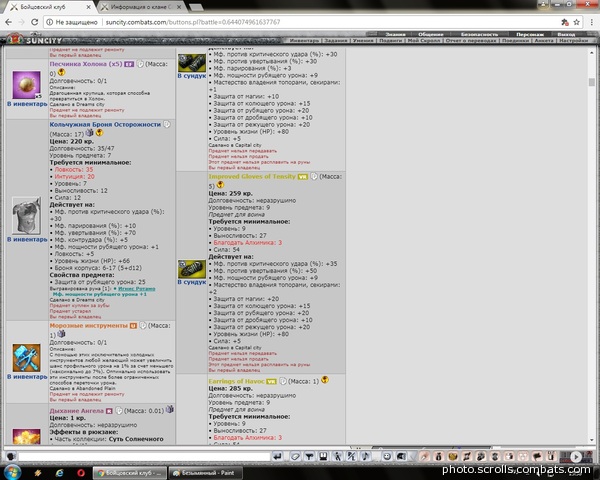This screenshot has height=480, width=600.
Task: Open the Знания menu
Action: tap(395, 34)
